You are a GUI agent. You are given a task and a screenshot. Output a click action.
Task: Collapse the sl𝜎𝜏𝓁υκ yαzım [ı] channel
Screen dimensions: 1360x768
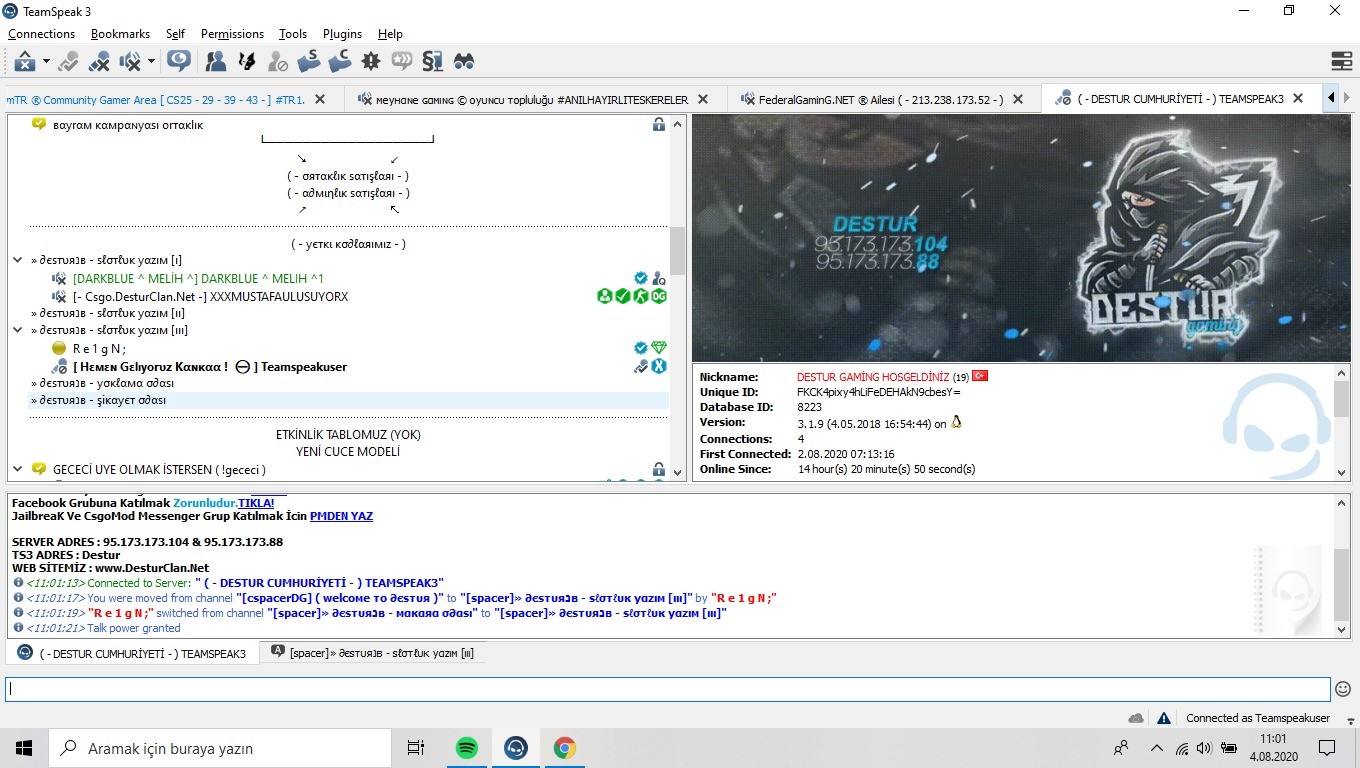tap(18, 260)
